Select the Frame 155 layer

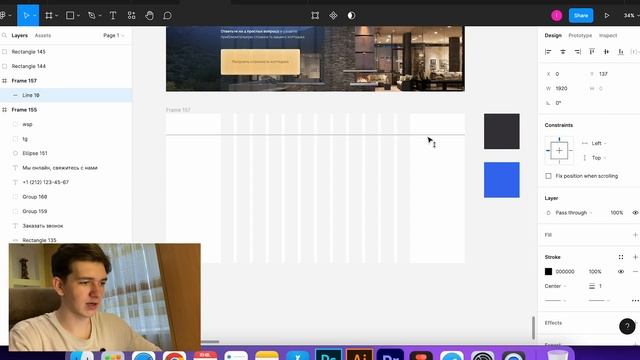(66, 110)
